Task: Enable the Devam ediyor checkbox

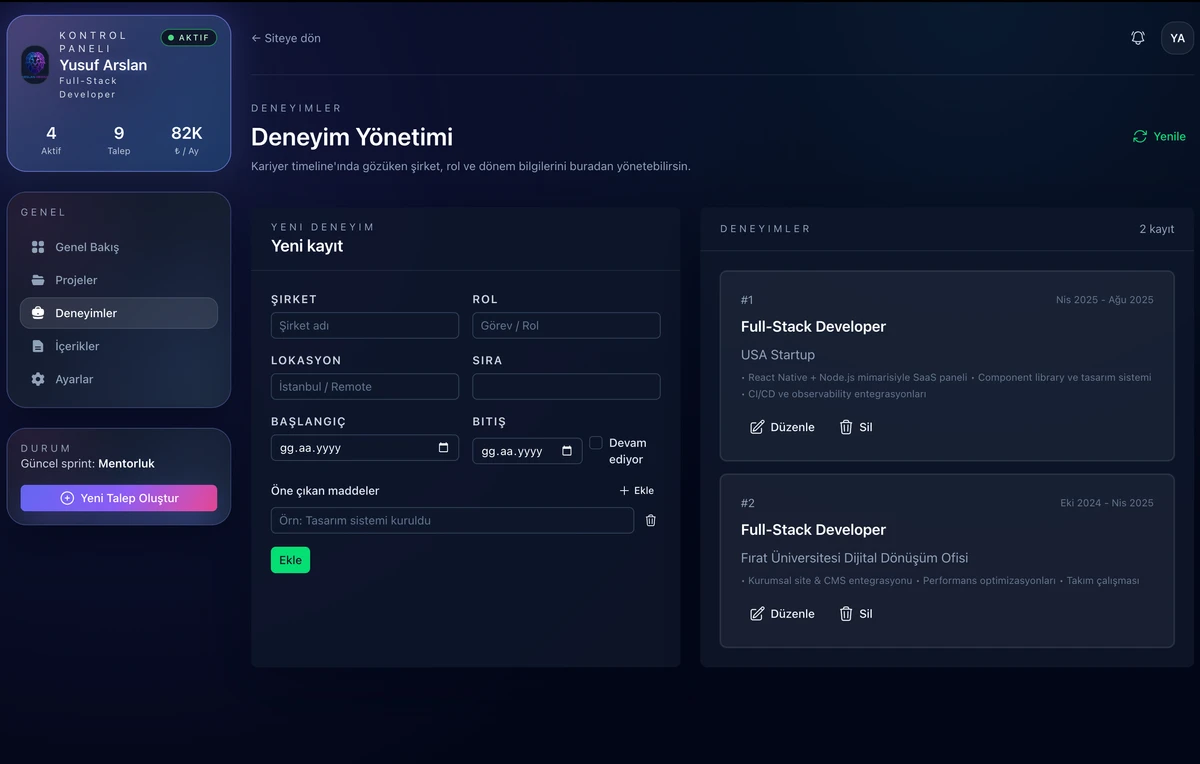Action: pos(596,443)
